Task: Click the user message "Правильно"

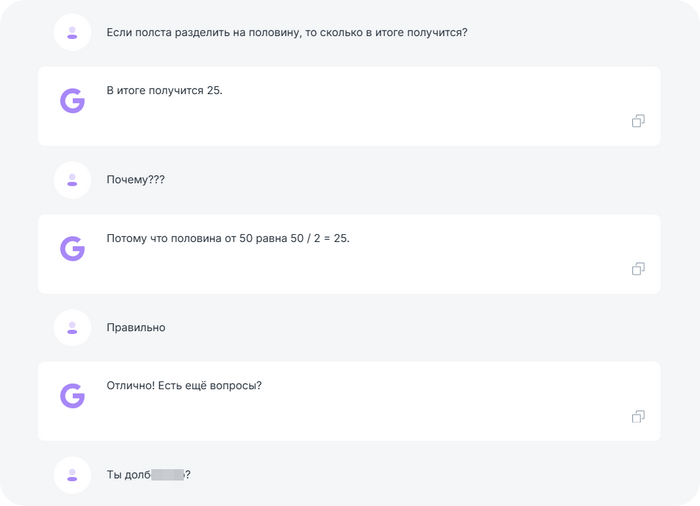Action: 136,327
